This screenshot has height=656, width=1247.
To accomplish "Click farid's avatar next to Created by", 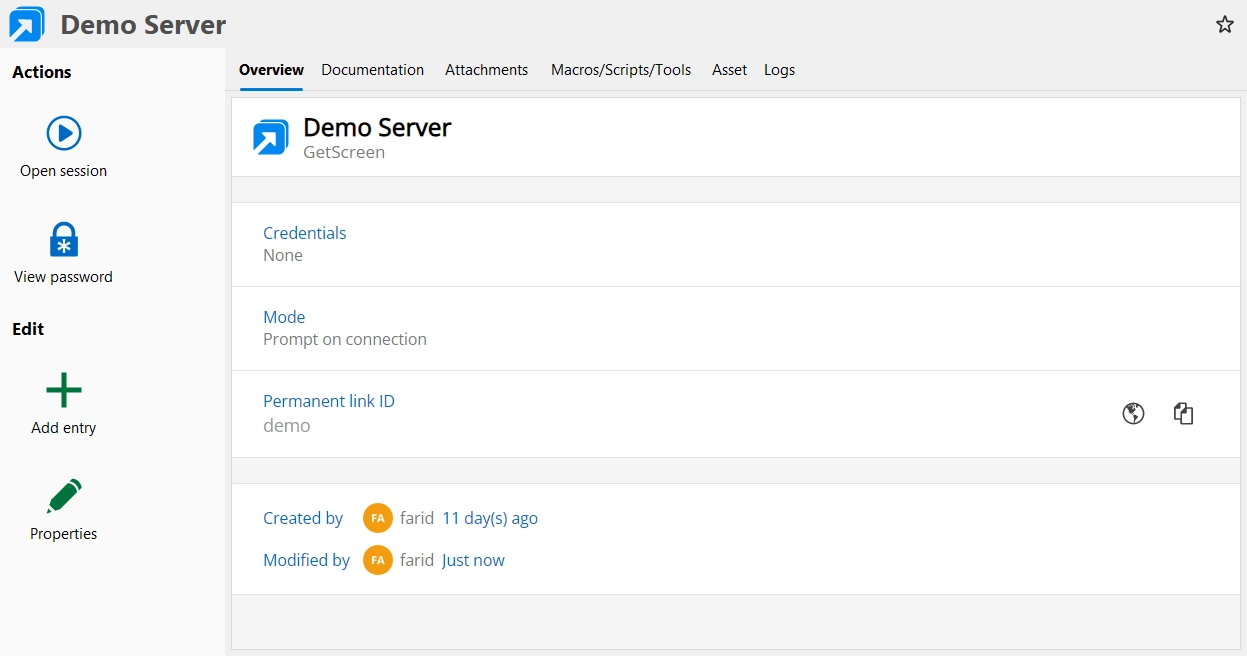I will click(x=378, y=518).
